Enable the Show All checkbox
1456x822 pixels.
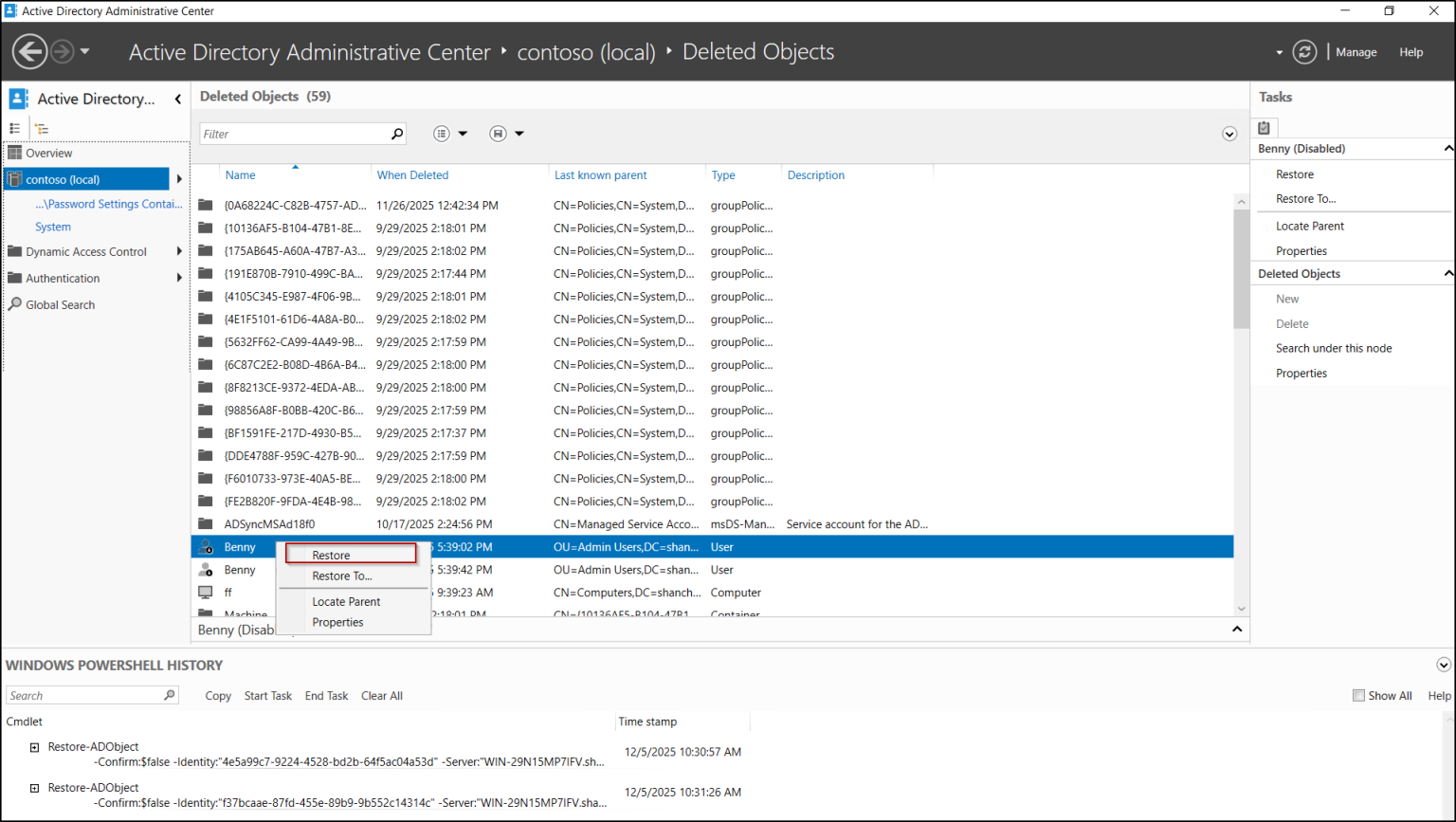[x=1357, y=695]
